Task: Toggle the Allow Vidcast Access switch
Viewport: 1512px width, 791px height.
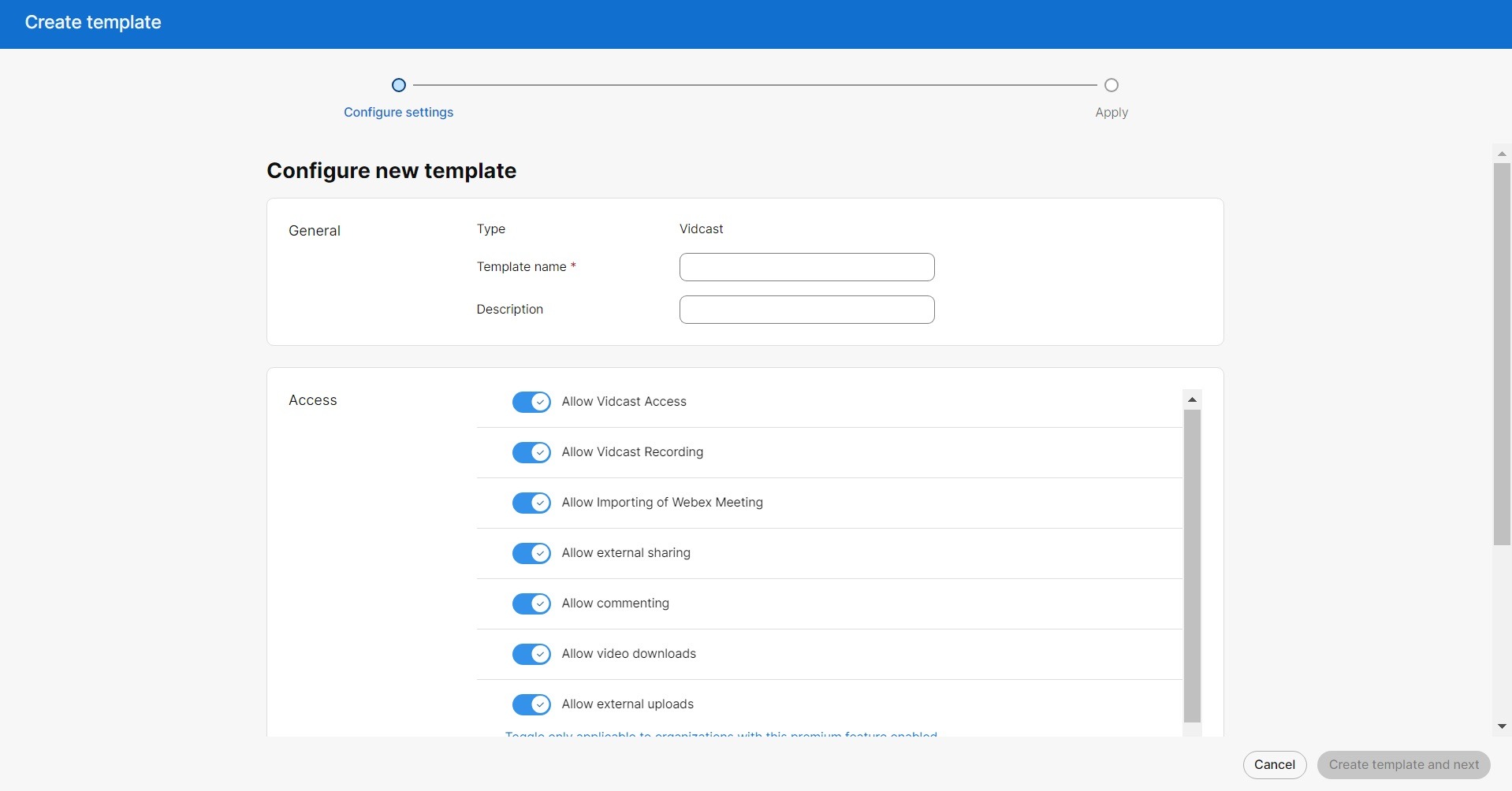Action: (x=531, y=402)
